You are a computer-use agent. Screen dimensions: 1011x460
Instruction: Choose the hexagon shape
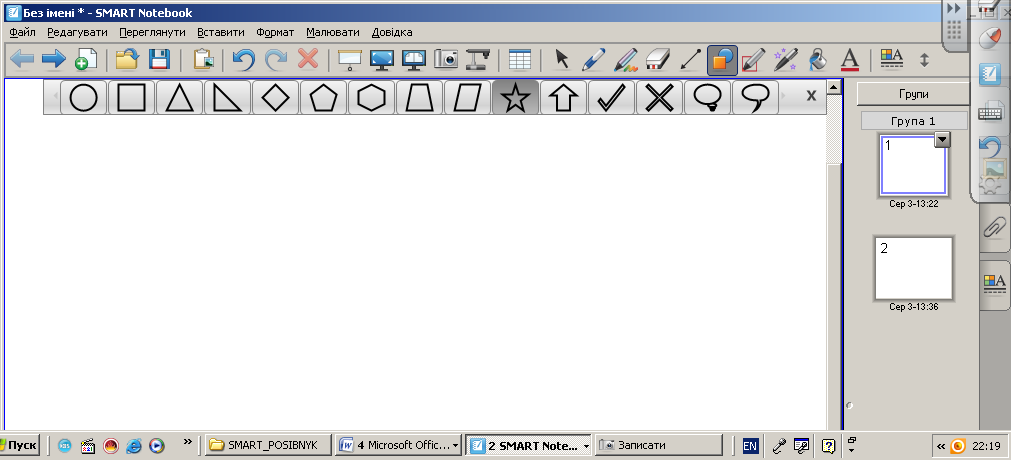(x=371, y=98)
